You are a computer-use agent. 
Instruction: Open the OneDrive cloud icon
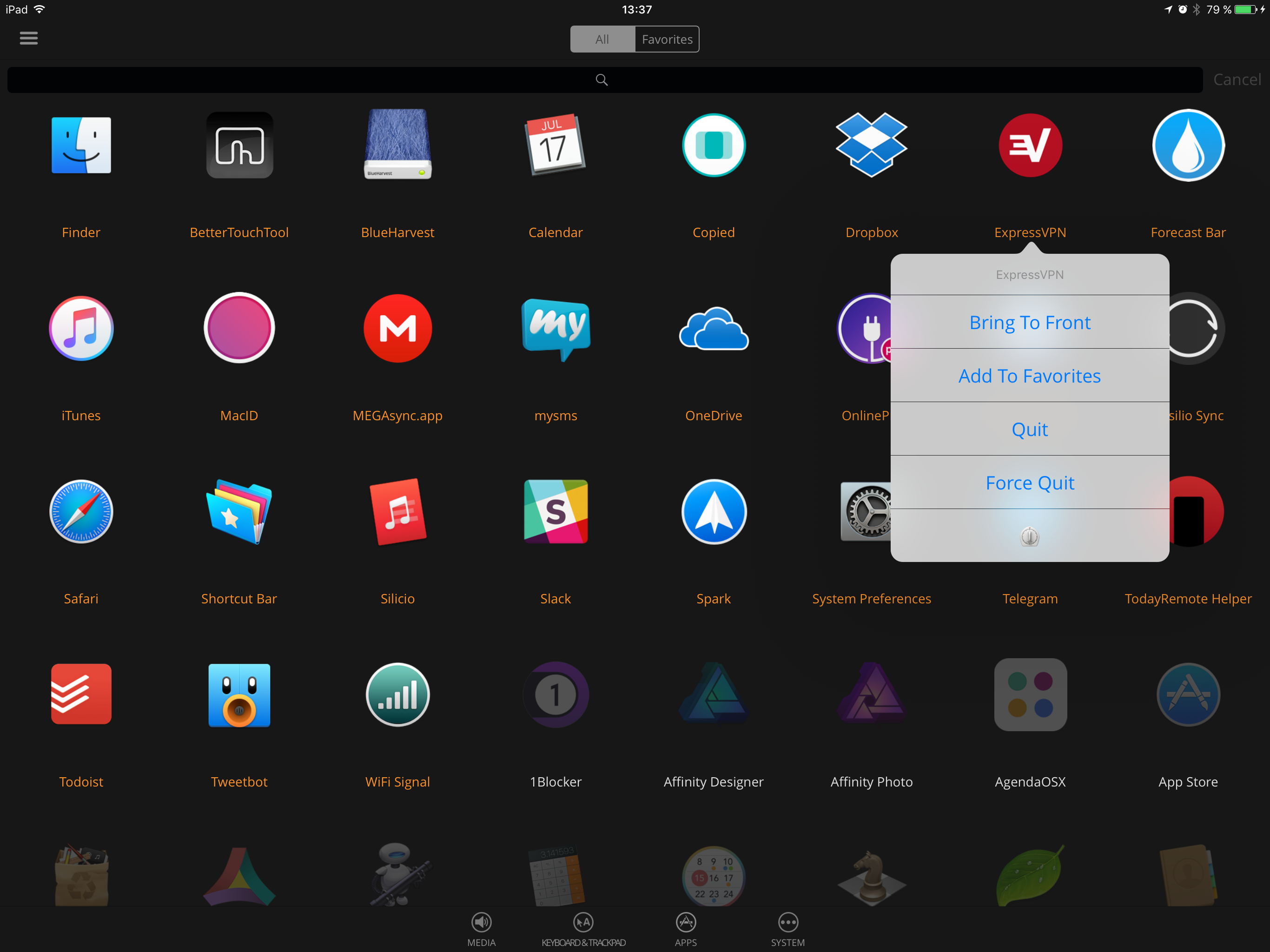tap(714, 329)
